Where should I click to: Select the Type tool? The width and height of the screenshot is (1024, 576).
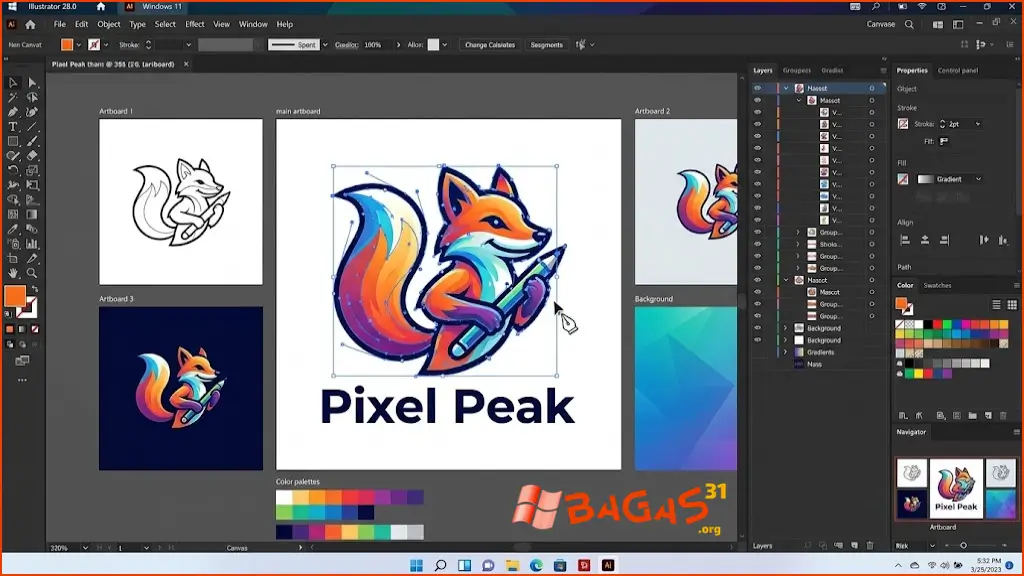tap(12, 127)
